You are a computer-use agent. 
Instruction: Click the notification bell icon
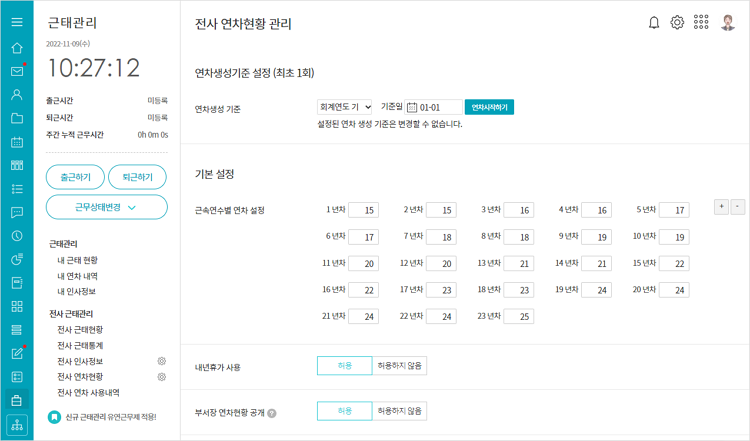pos(654,22)
